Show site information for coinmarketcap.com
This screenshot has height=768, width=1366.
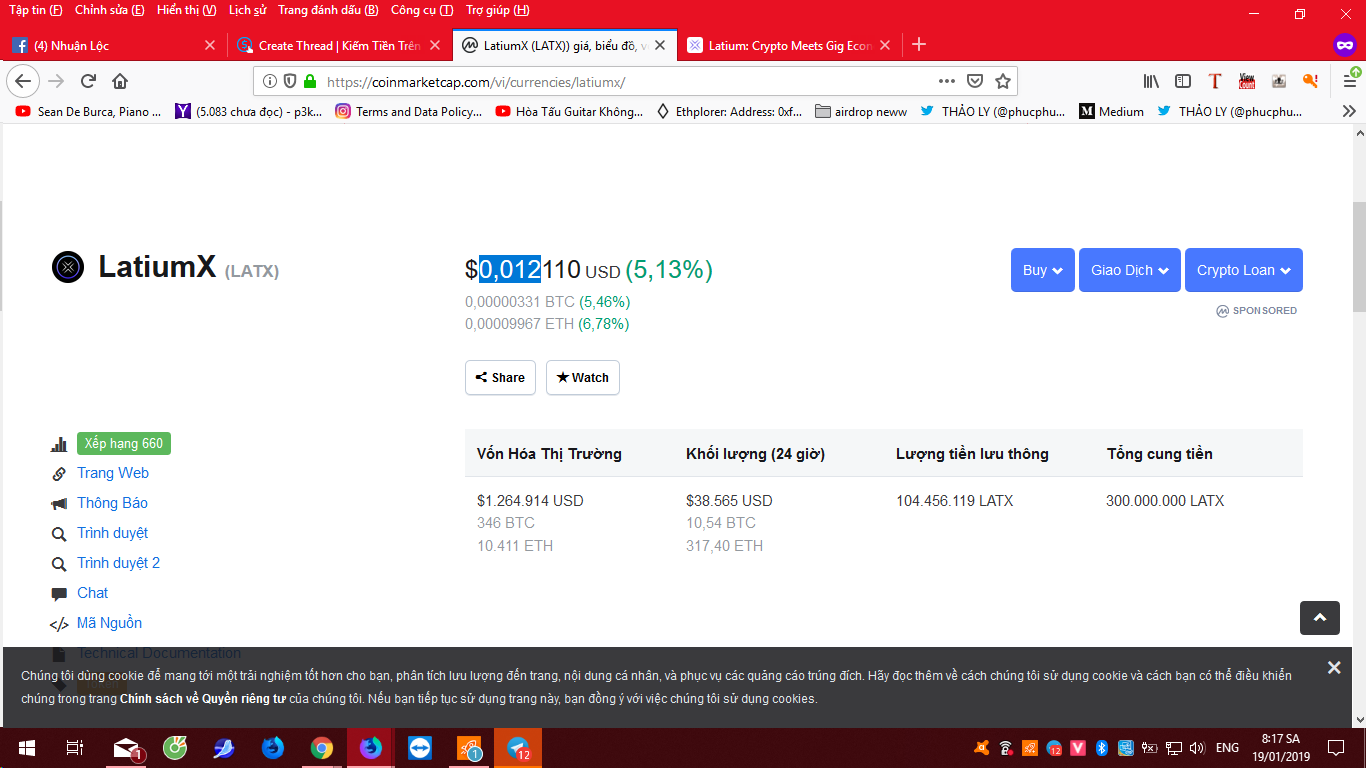(x=270, y=81)
